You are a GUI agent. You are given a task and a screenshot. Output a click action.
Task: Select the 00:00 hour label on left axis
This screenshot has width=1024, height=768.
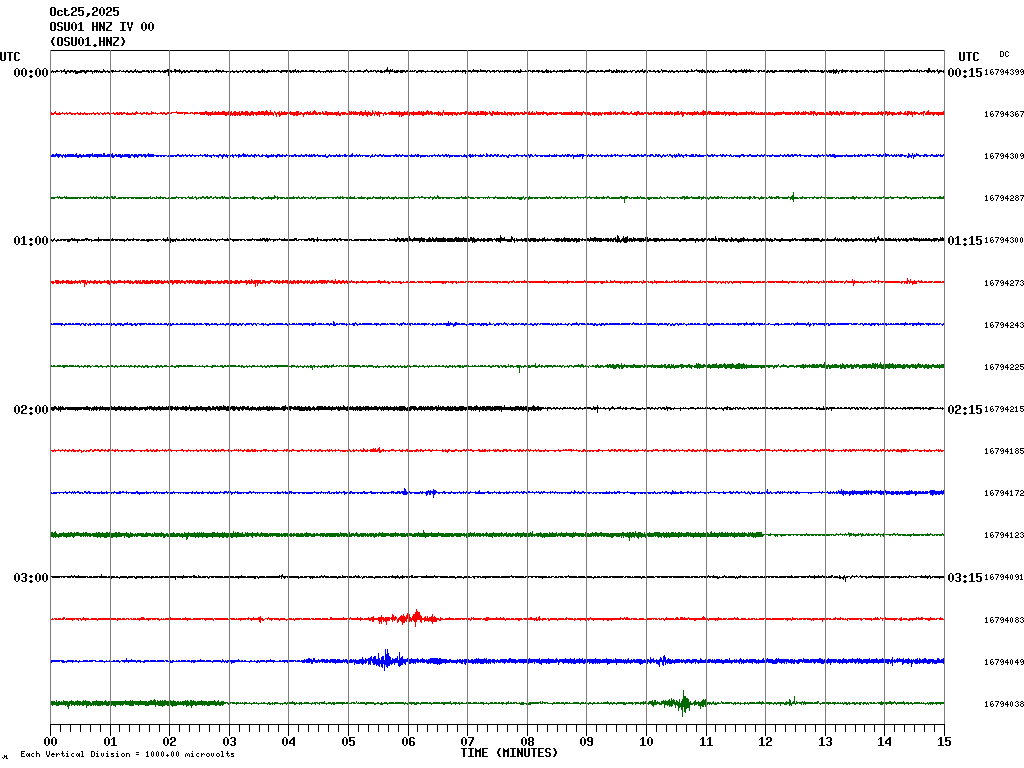tap(31, 73)
